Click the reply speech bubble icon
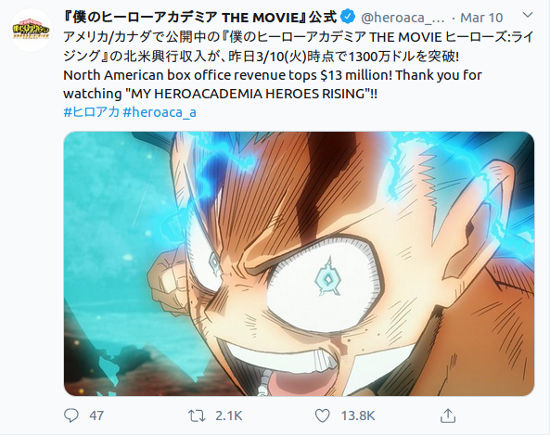 click(x=71, y=416)
